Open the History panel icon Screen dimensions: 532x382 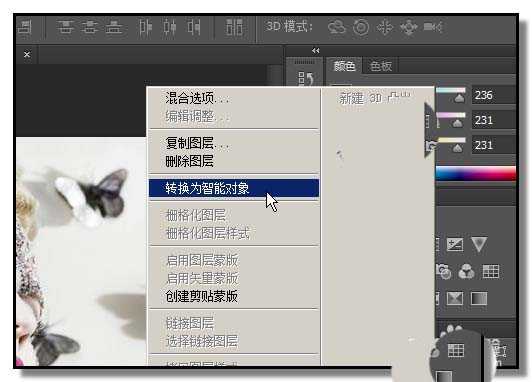(x=305, y=79)
